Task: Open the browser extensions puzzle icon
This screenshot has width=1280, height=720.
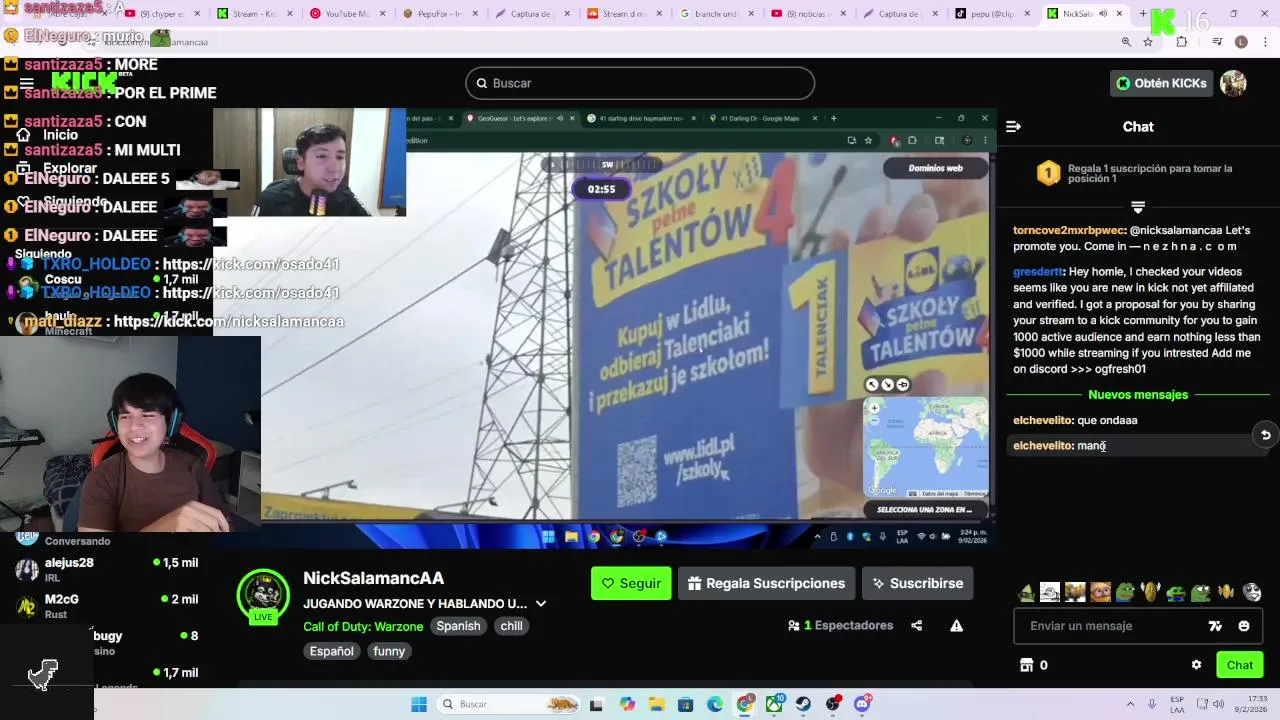Action: coord(1182,42)
